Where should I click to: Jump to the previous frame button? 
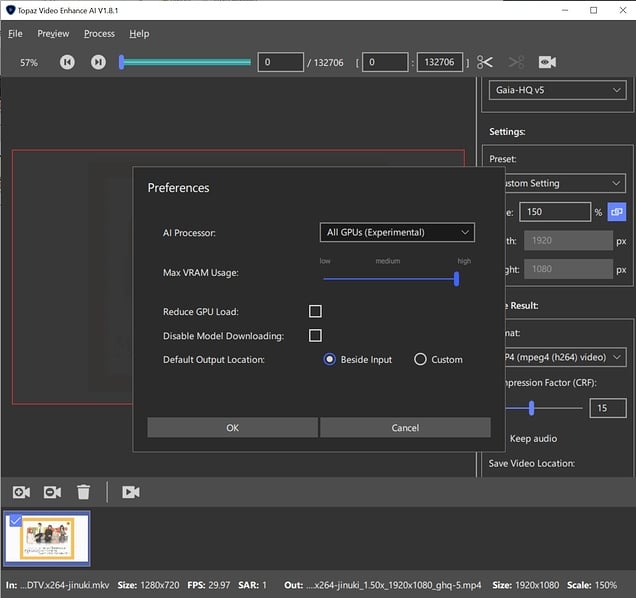pos(67,62)
